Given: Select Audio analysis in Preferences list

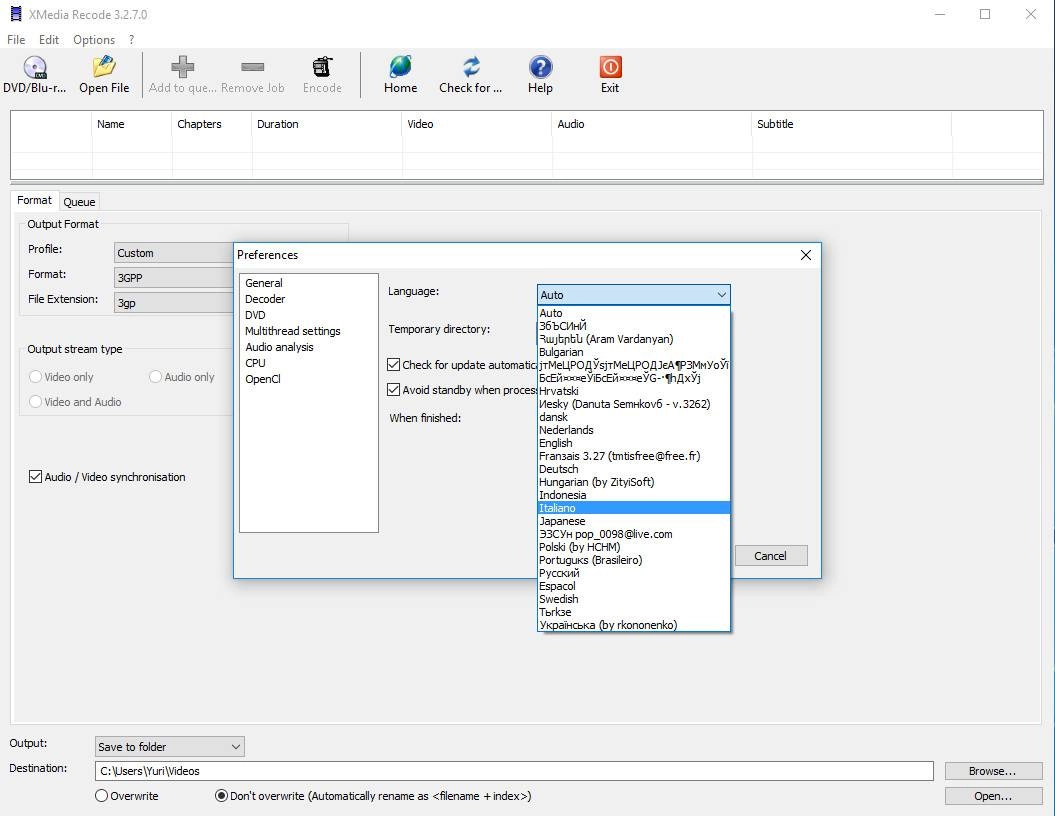Looking at the screenshot, I should pos(279,347).
